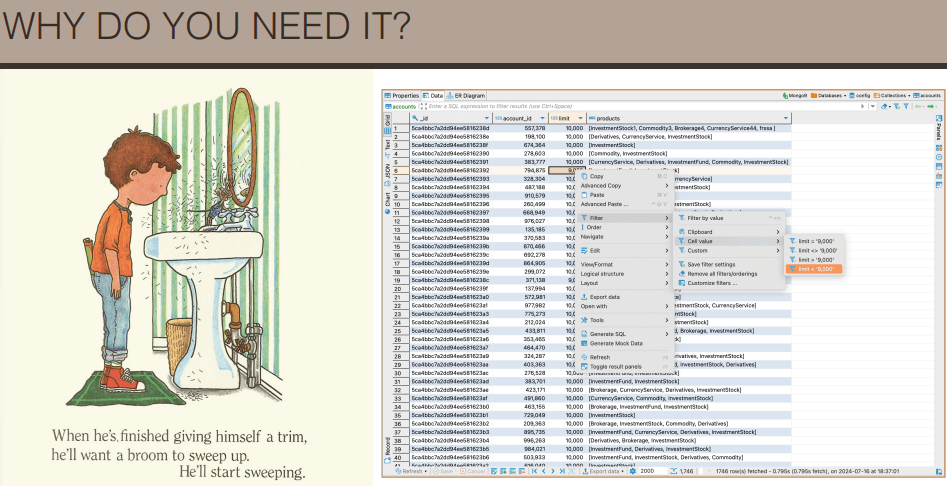Open Logical structure submenu
This screenshot has height=486, width=947.
624,274
